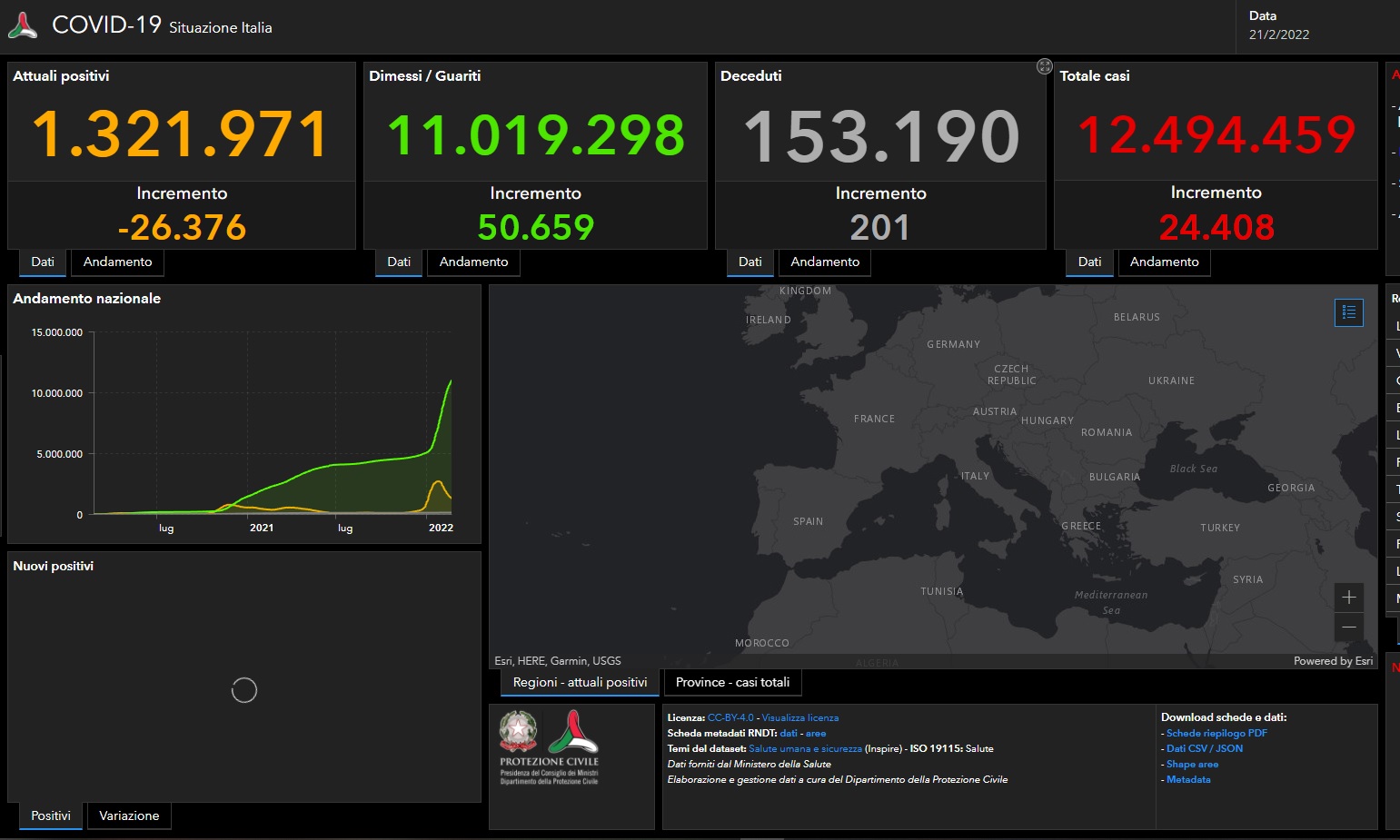Screen dimensions: 1400x840
Task: Download the Schede riepilogo PDF
Action: point(1216,733)
